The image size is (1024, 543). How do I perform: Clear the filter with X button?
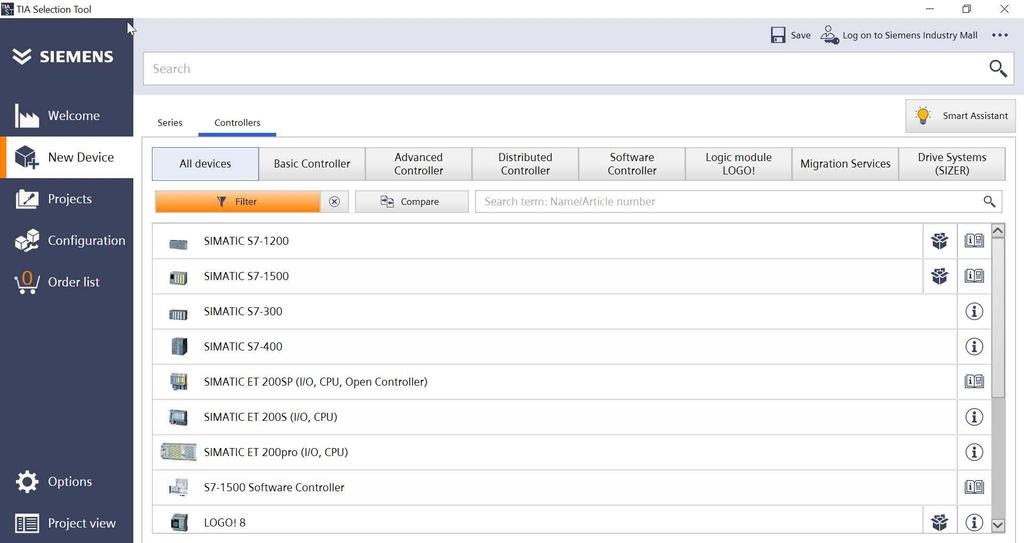[x=334, y=202]
